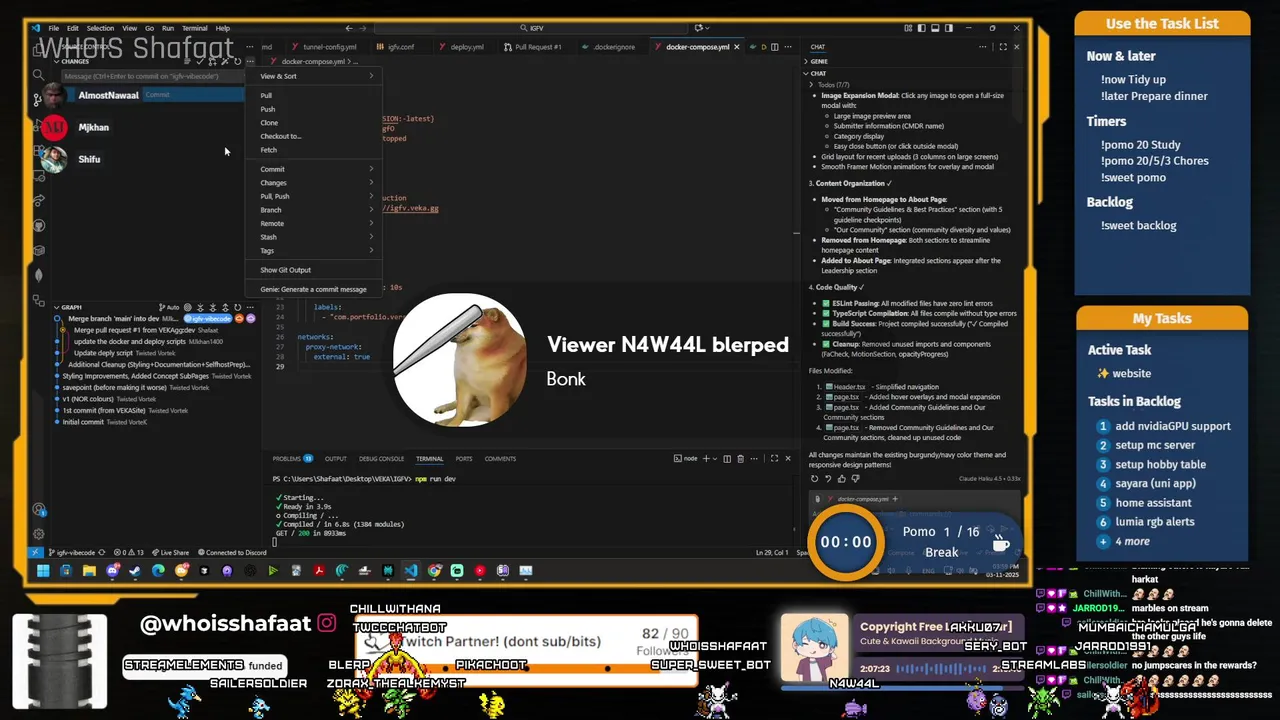Collapse the GRAPH section
1280x720 pixels.
(x=68, y=308)
